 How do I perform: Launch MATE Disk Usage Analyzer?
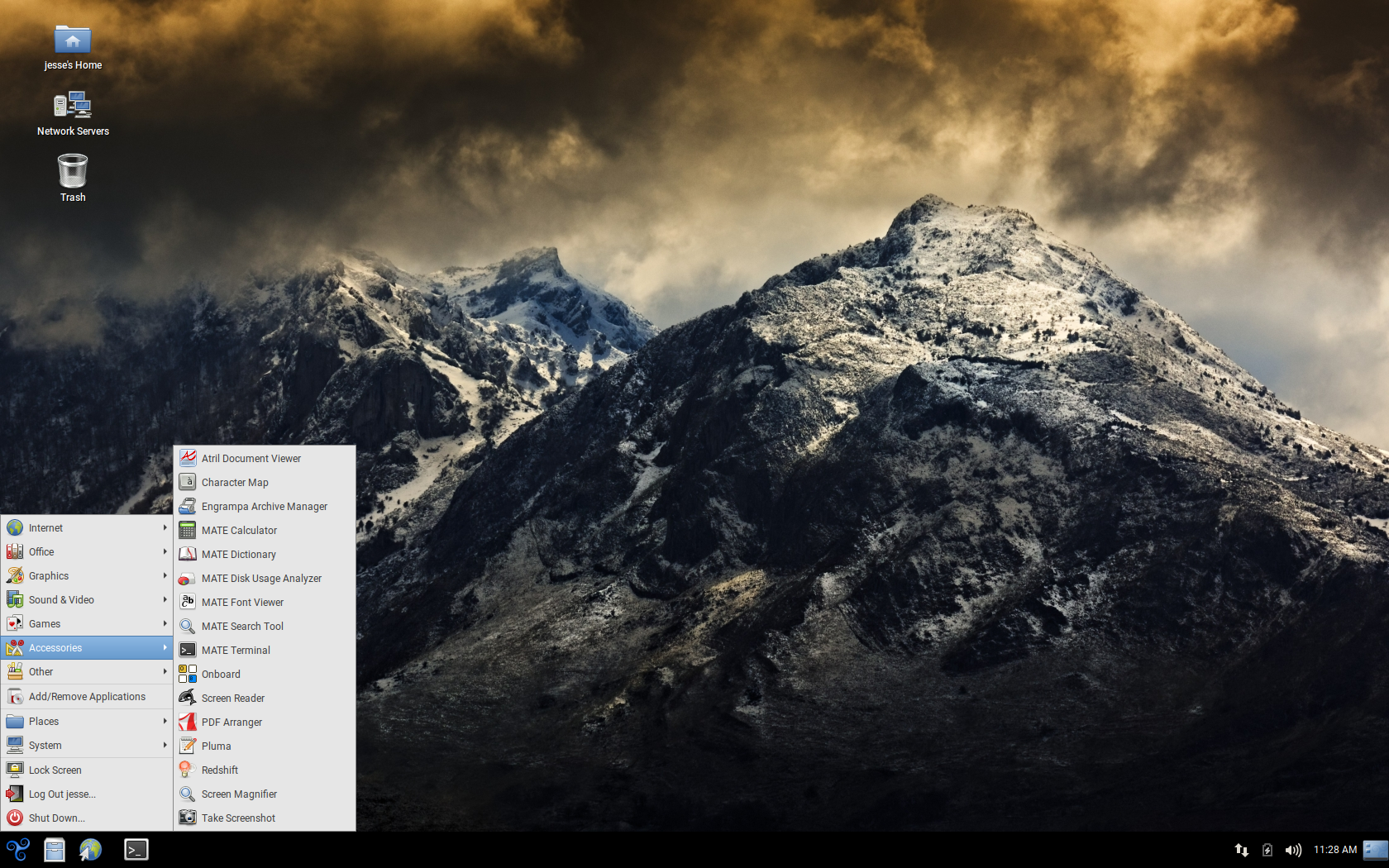tap(265, 579)
